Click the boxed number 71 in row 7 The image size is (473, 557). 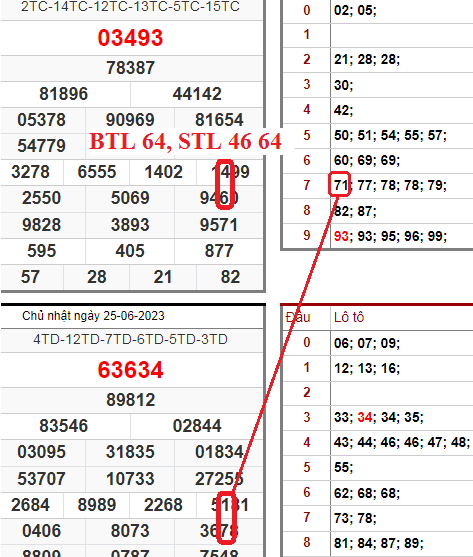pyautogui.click(x=340, y=185)
